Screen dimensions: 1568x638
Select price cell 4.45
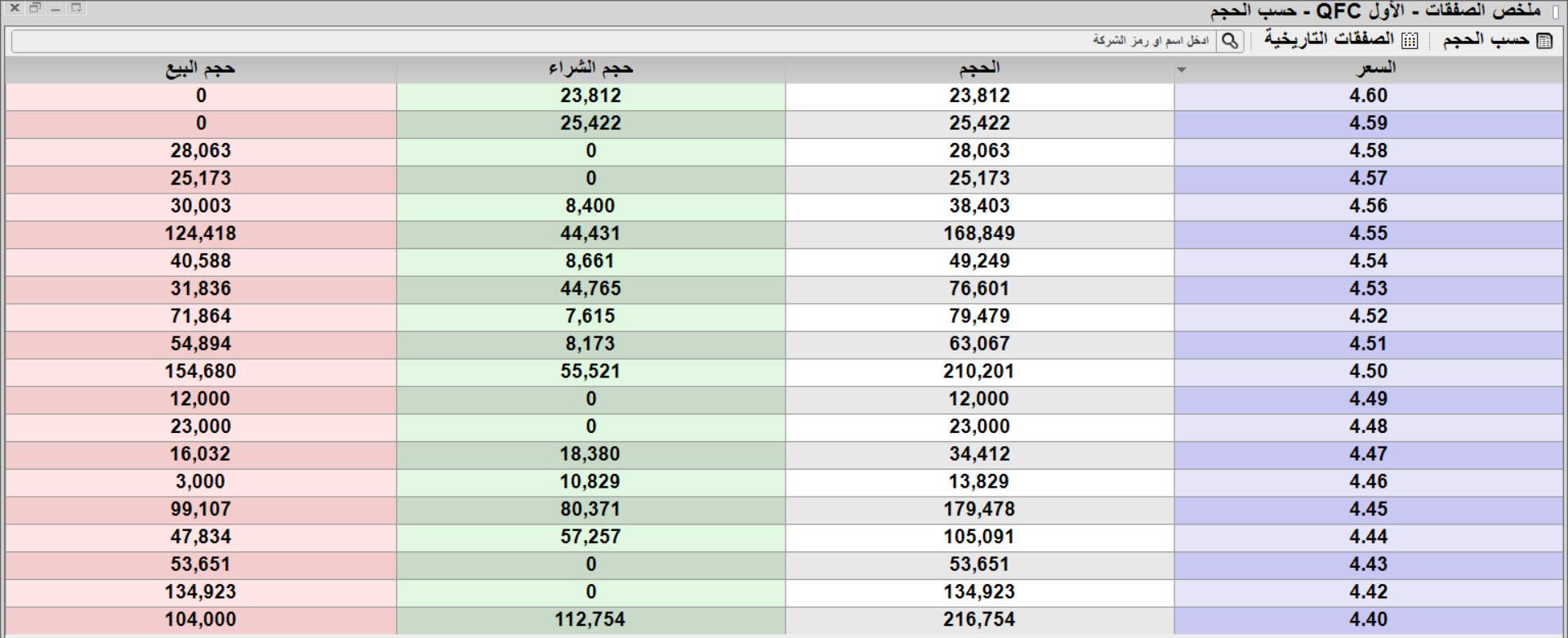click(x=1369, y=510)
